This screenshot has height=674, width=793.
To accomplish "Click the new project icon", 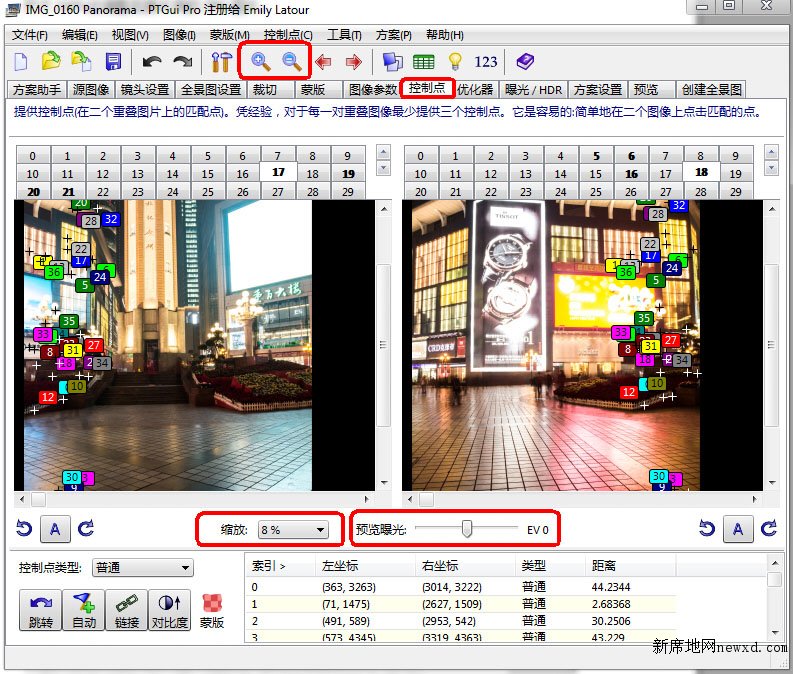I will [x=20, y=61].
